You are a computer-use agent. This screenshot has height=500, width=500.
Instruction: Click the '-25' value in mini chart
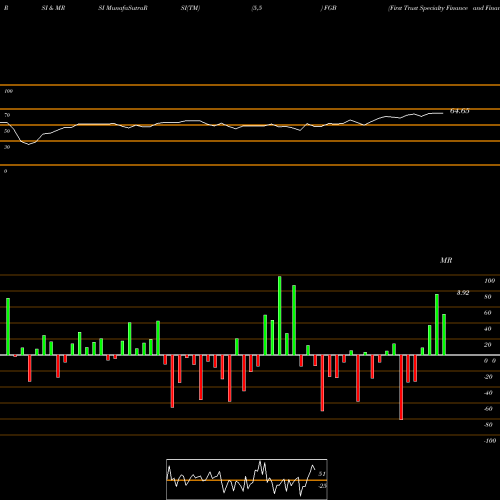click(322, 486)
